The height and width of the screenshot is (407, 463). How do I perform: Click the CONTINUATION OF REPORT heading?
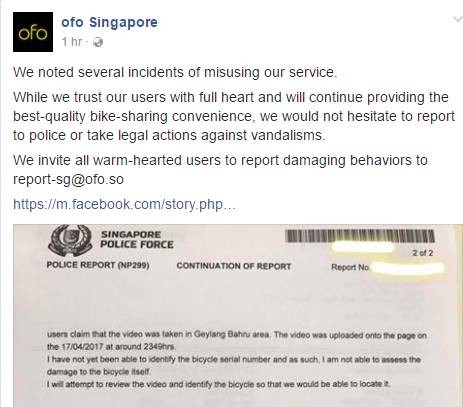tap(234, 266)
